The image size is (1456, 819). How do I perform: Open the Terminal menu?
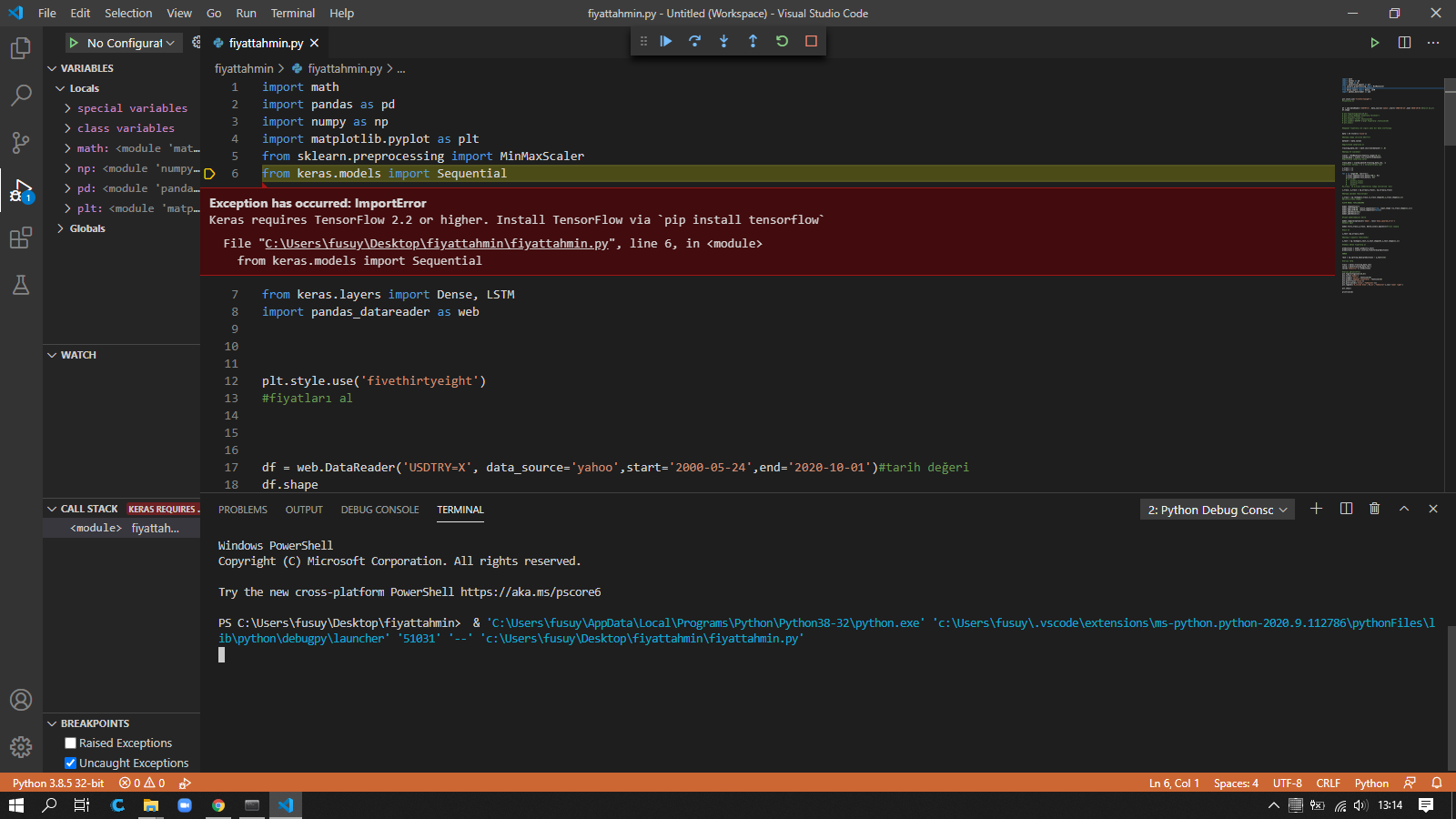tap(293, 13)
